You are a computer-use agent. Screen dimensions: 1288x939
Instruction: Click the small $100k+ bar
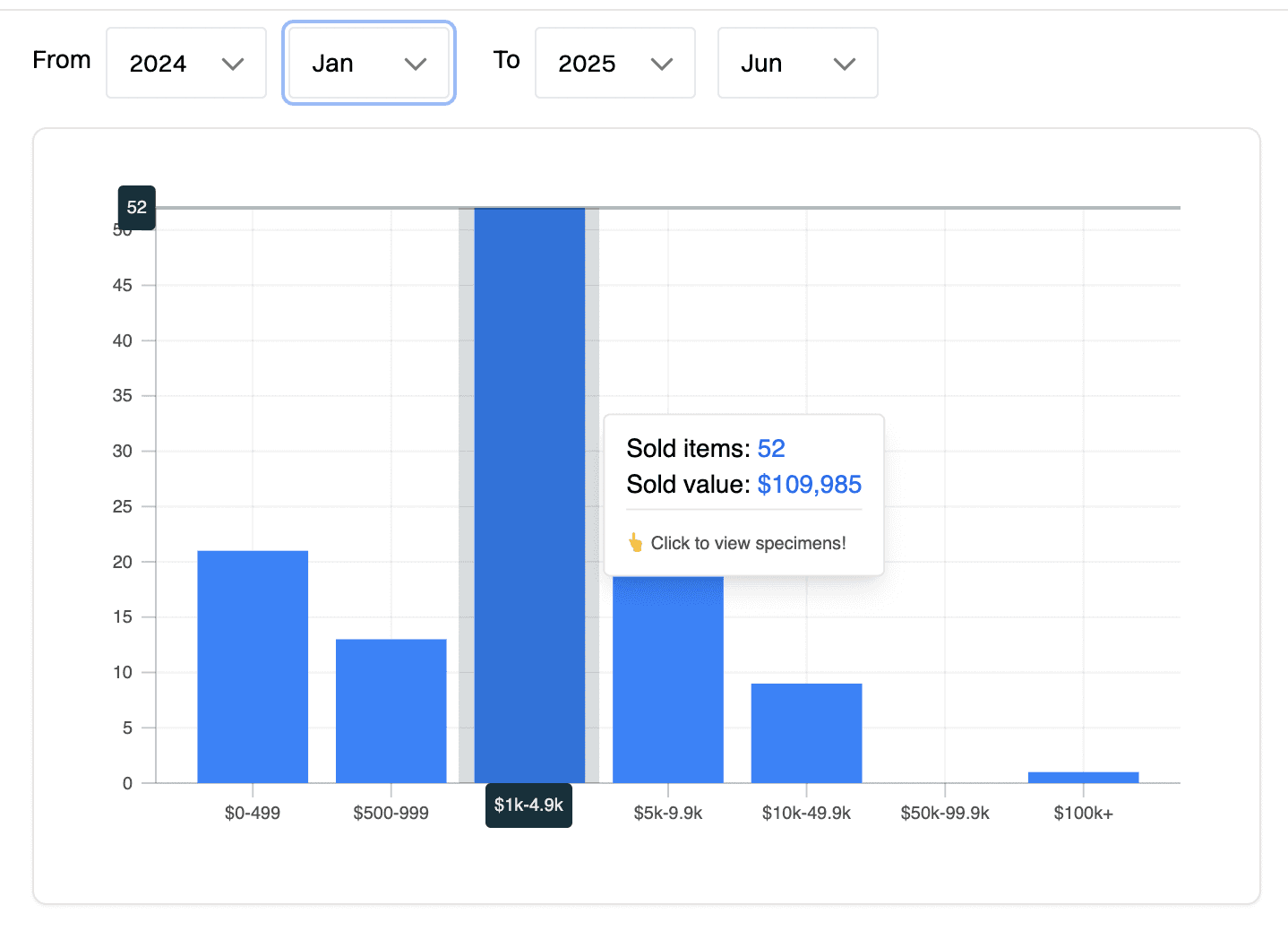pos(1083,777)
